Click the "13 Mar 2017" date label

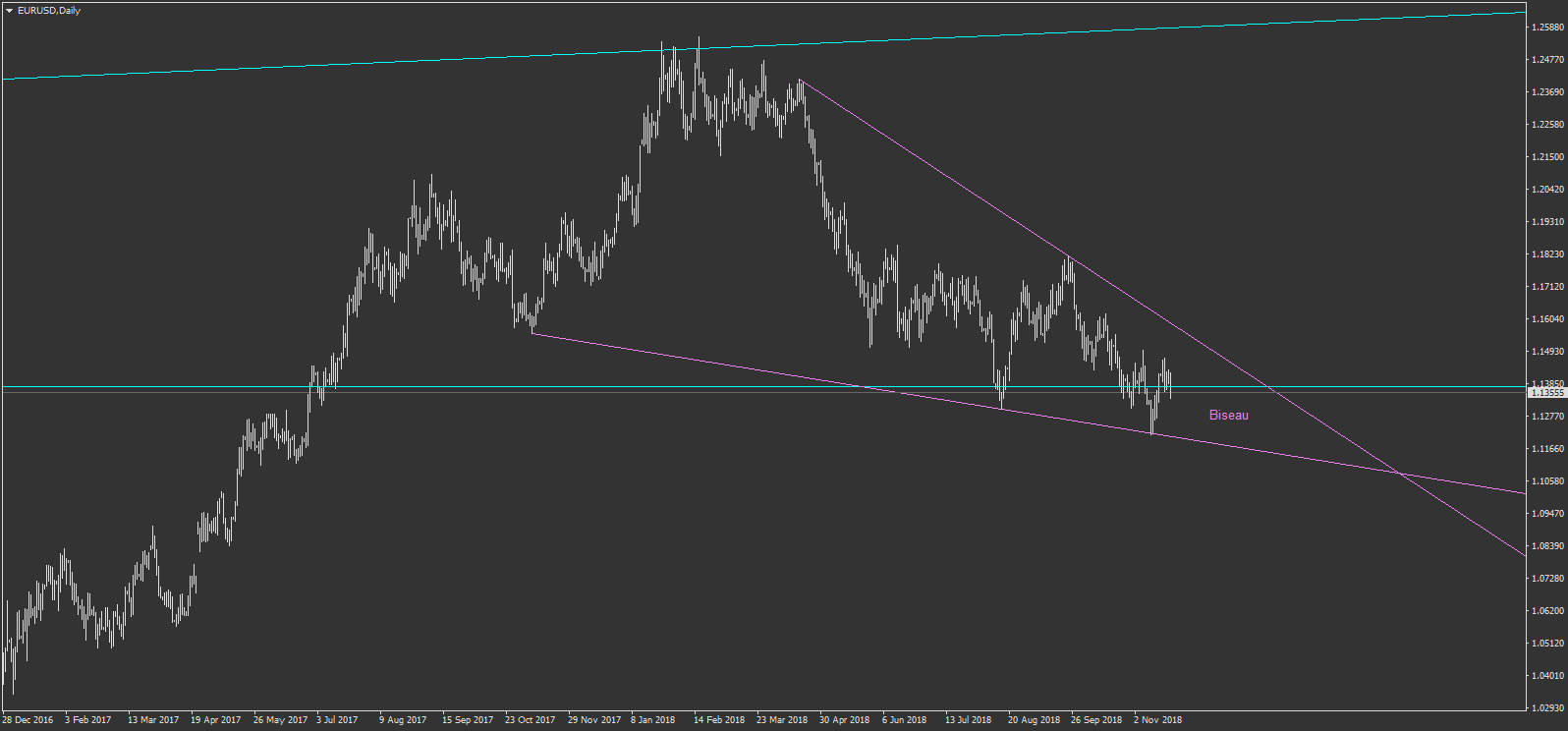(x=153, y=720)
